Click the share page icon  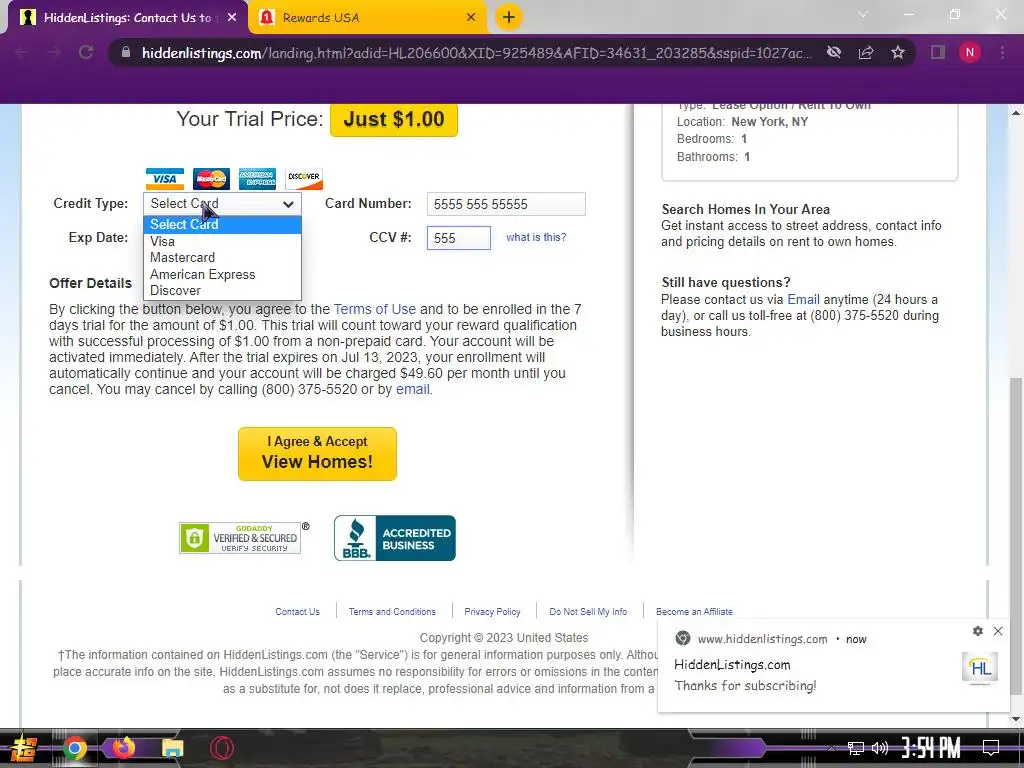point(866,52)
